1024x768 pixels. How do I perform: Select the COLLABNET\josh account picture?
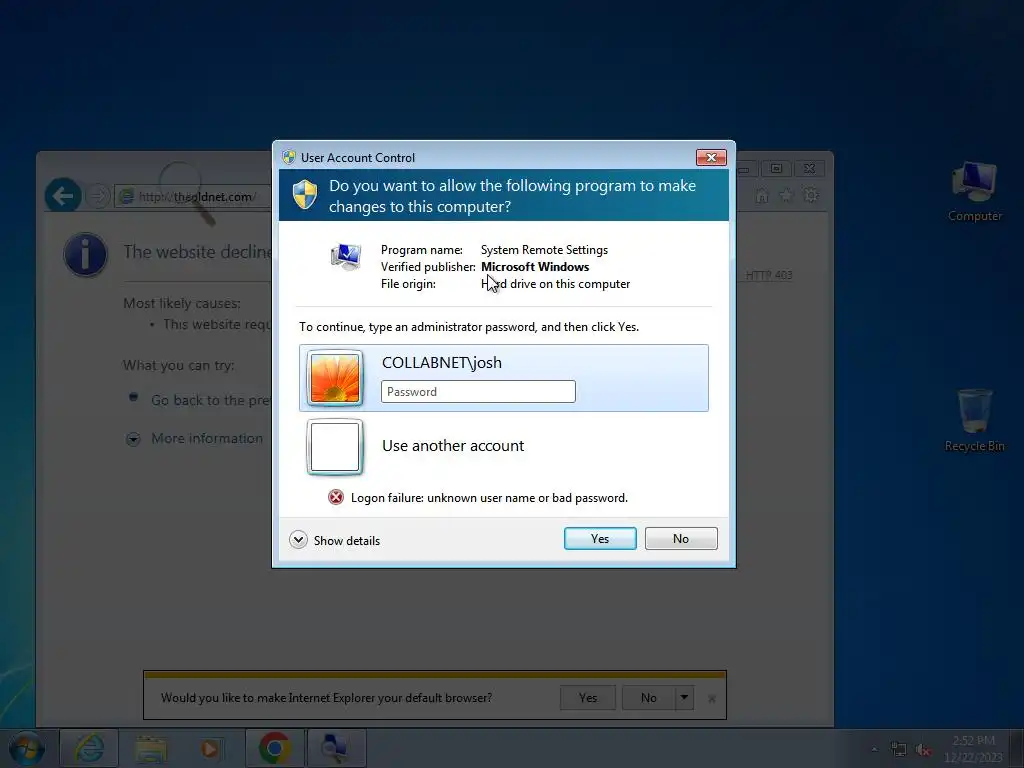334,378
